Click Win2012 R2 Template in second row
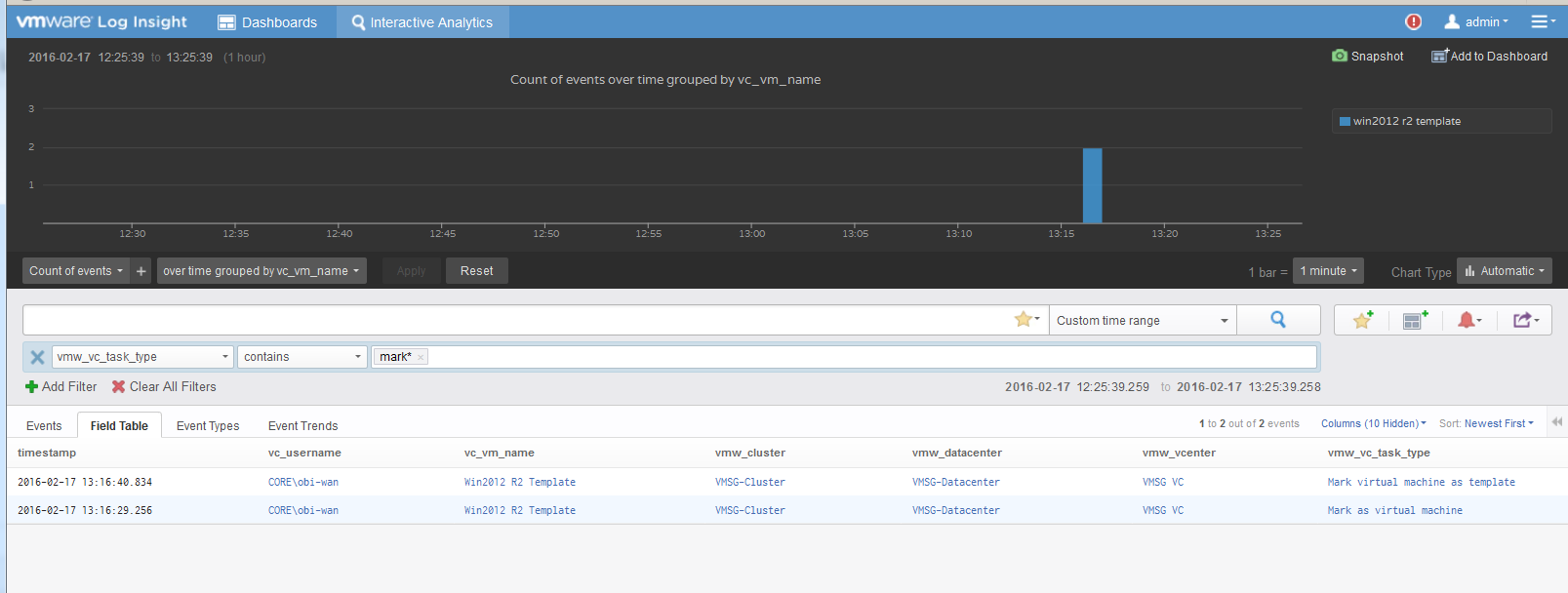The image size is (1568, 593). (x=520, y=510)
